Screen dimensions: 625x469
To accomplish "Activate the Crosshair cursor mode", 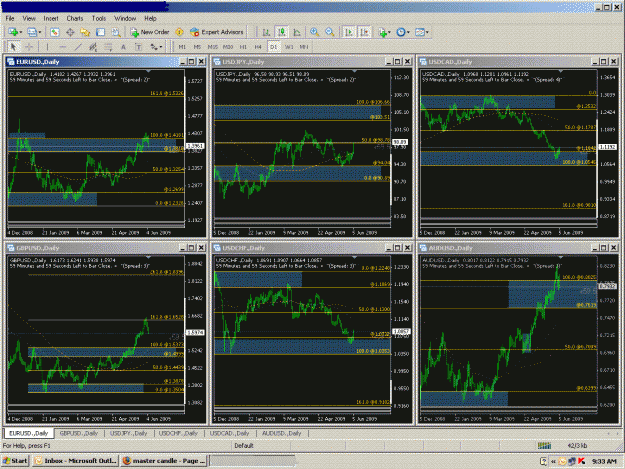I will [29, 47].
